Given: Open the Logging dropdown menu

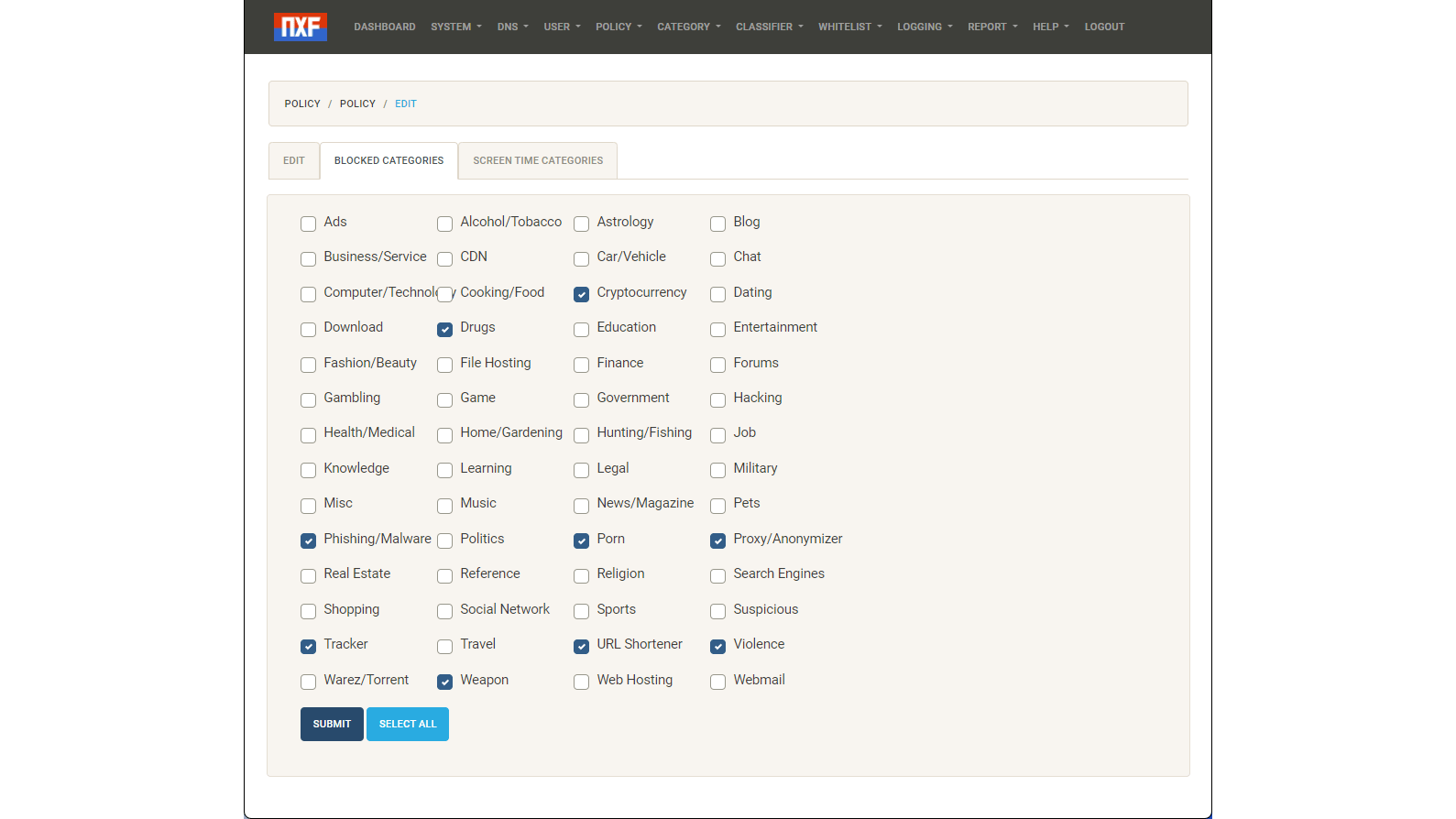Looking at the screenshot, I should (x=925, y=27).
